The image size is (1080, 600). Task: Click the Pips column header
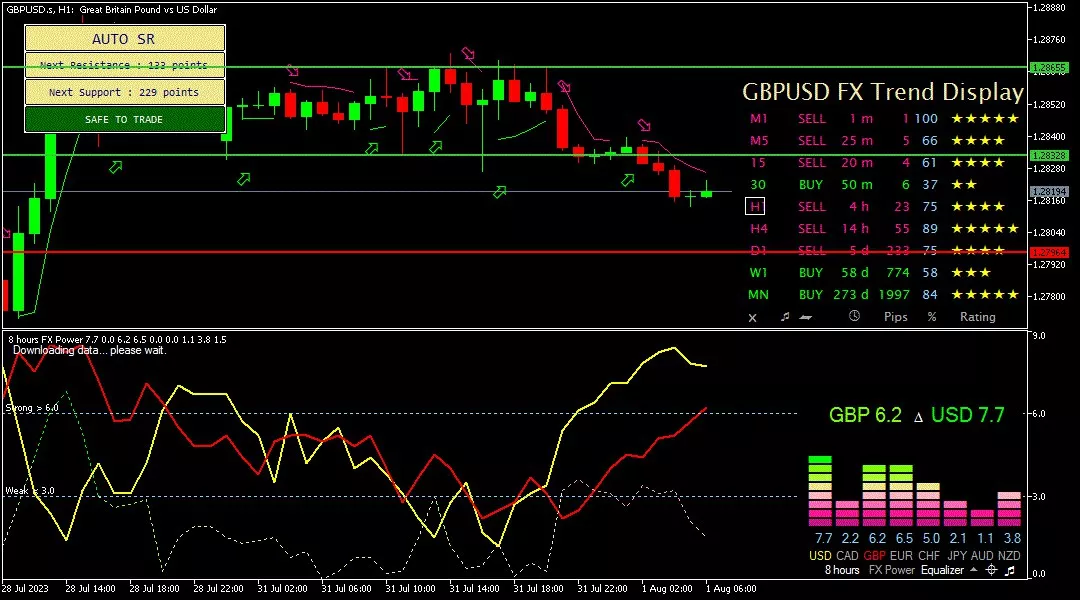(x=895, y=317)
